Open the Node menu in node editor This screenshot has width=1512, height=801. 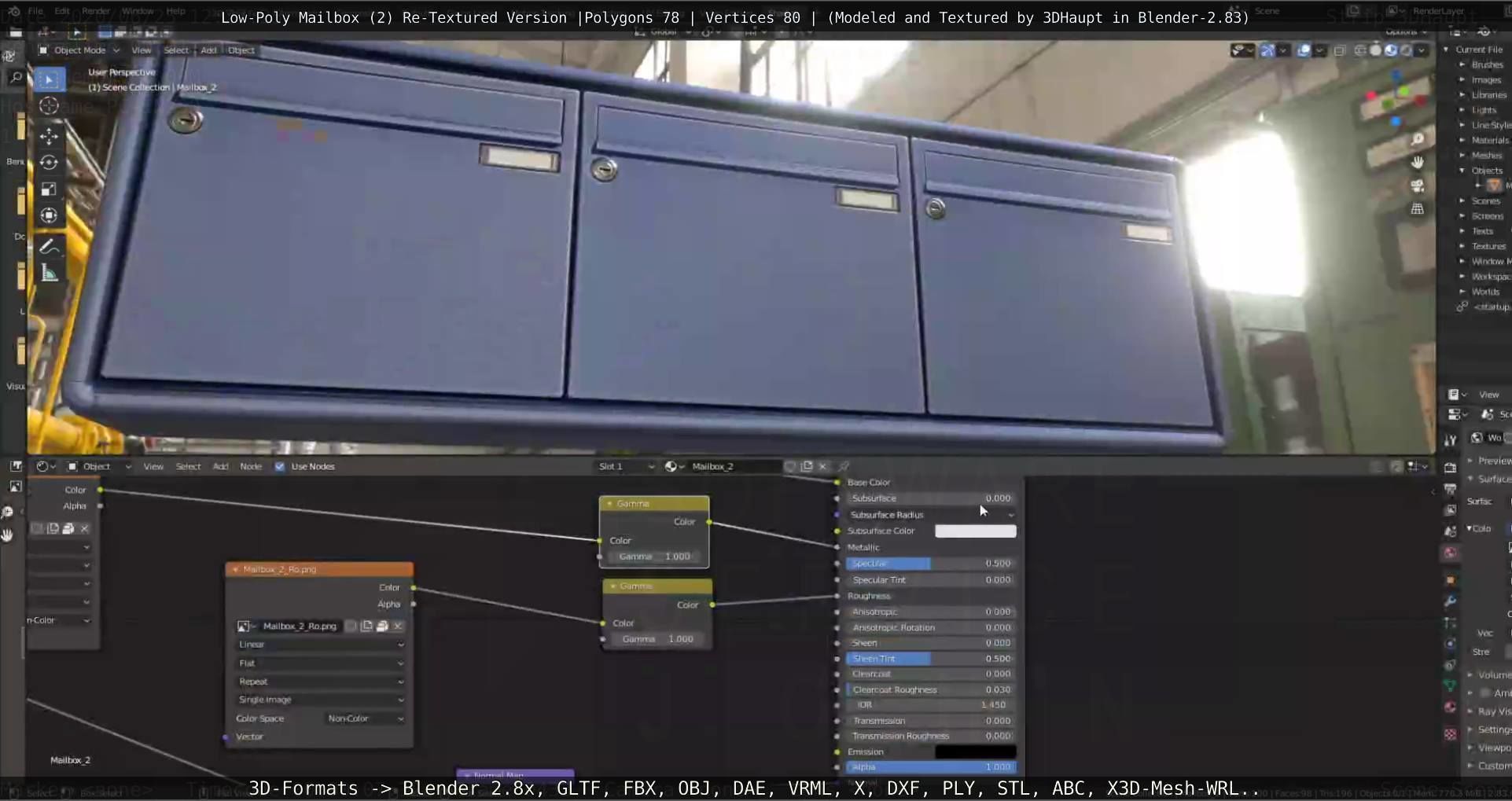(x=251, y=466)
